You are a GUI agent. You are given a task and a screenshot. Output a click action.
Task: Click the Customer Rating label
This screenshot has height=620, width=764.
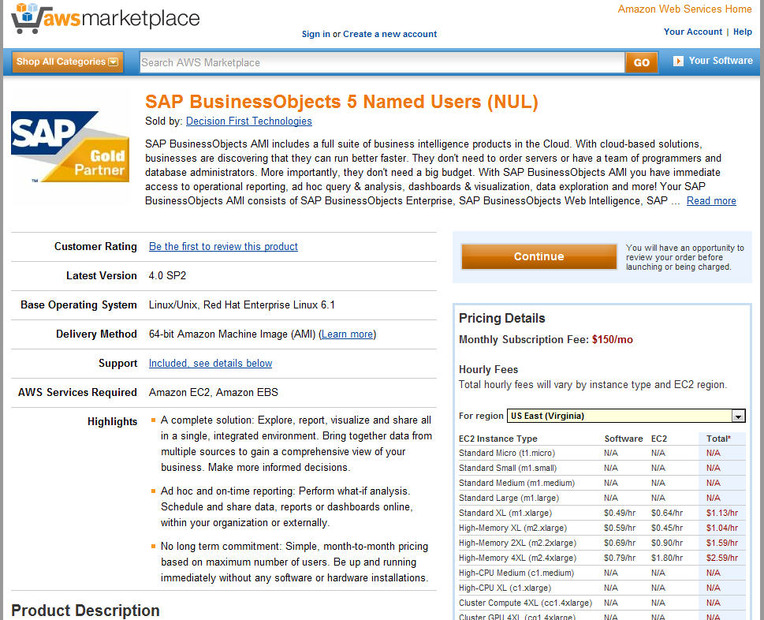pyautogui.click(x=96, y=247)
